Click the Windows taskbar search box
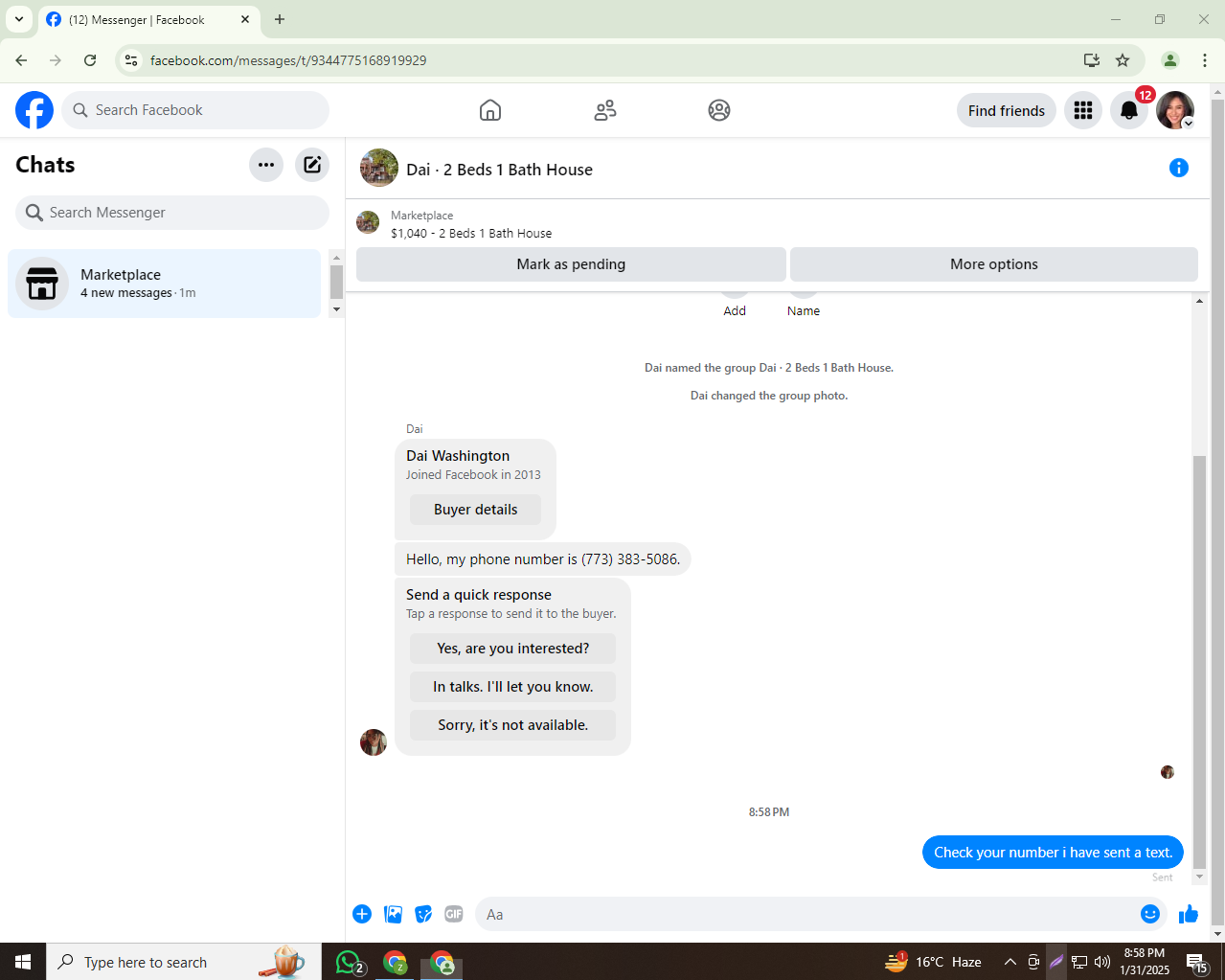Image resolution: width=1225 pixels, height=980 pixels. pos(182,962)
